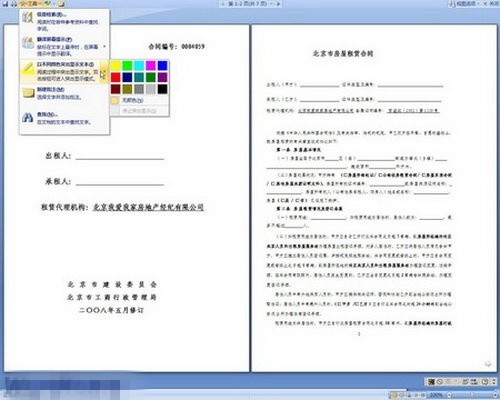500x400 pixels.
Task: Select the red highlight swatch
Action: (116, 77)
